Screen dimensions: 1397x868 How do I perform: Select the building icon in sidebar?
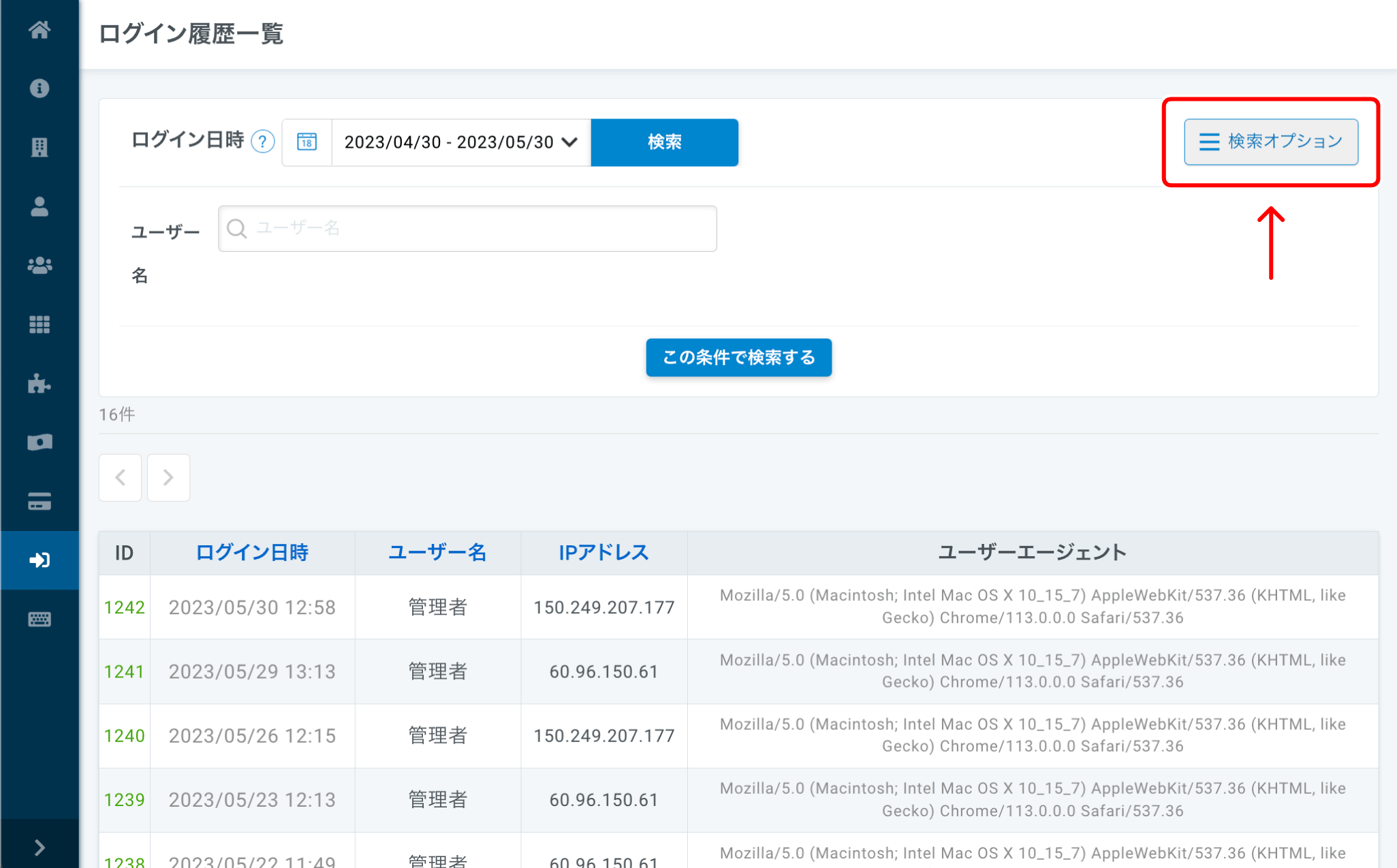click(40, 147)
